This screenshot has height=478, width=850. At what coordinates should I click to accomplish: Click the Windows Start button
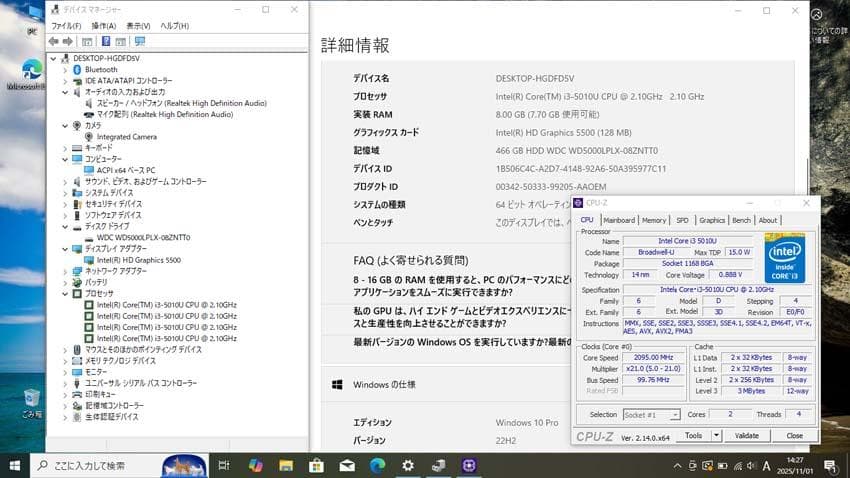(15, 466)
